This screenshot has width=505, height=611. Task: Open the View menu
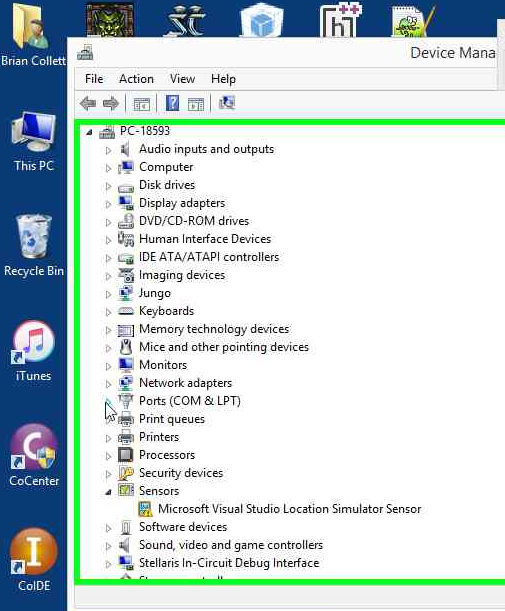pos(182,79)
